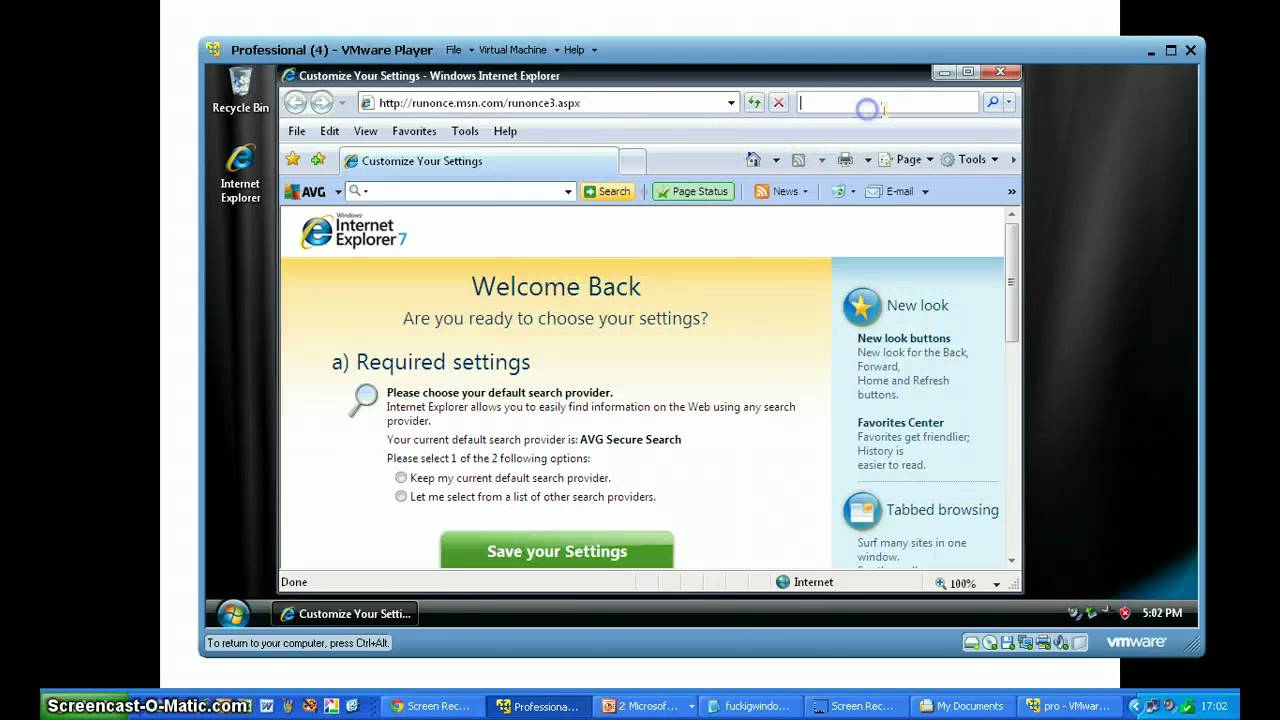Click the AVG Page Status button
1280x720 pixels.
click(693, 192)
